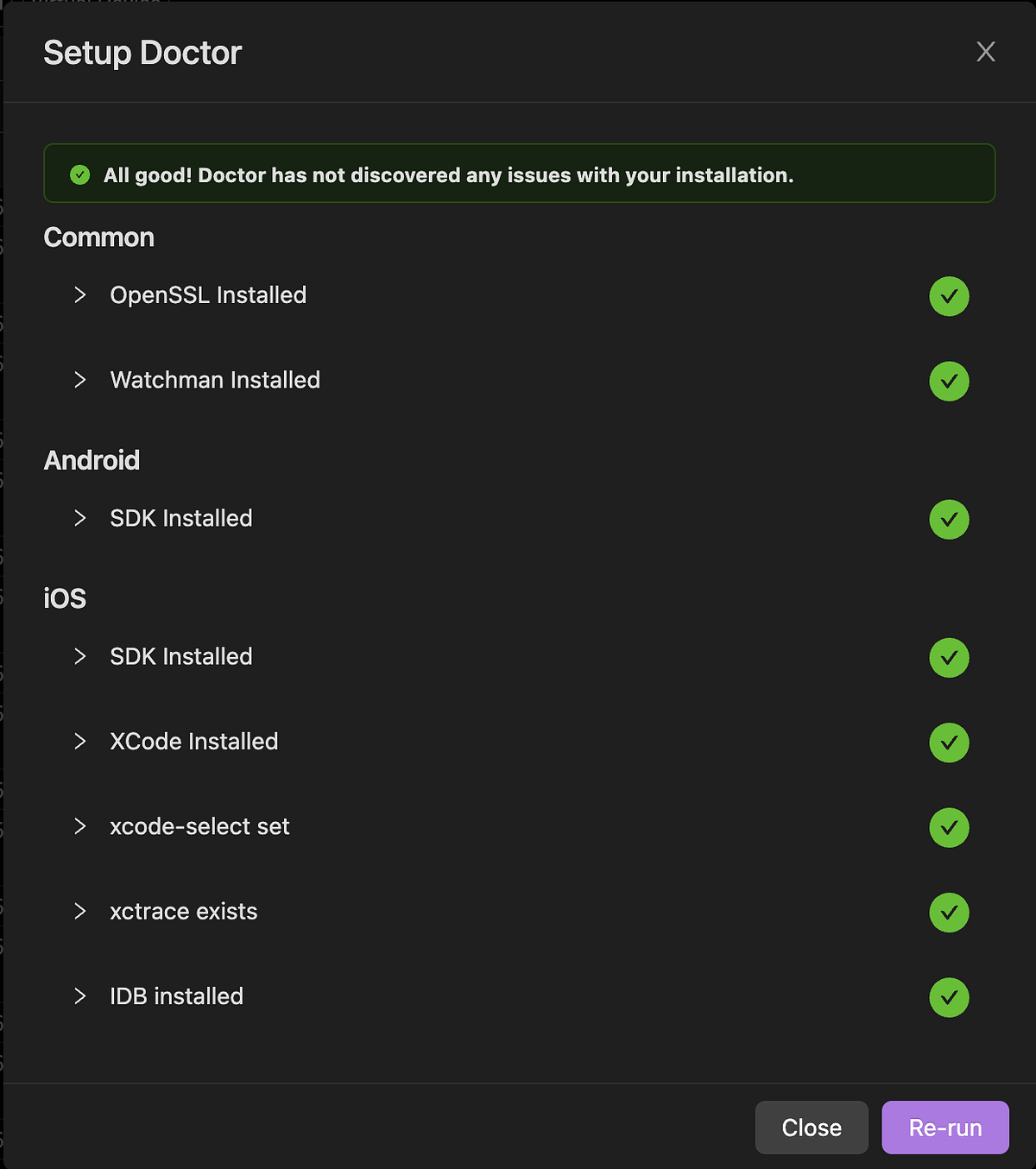This screenshot has width=1036, height=1169.
Task: Expand the XCode Installed chevron
Action: (80, 742)
